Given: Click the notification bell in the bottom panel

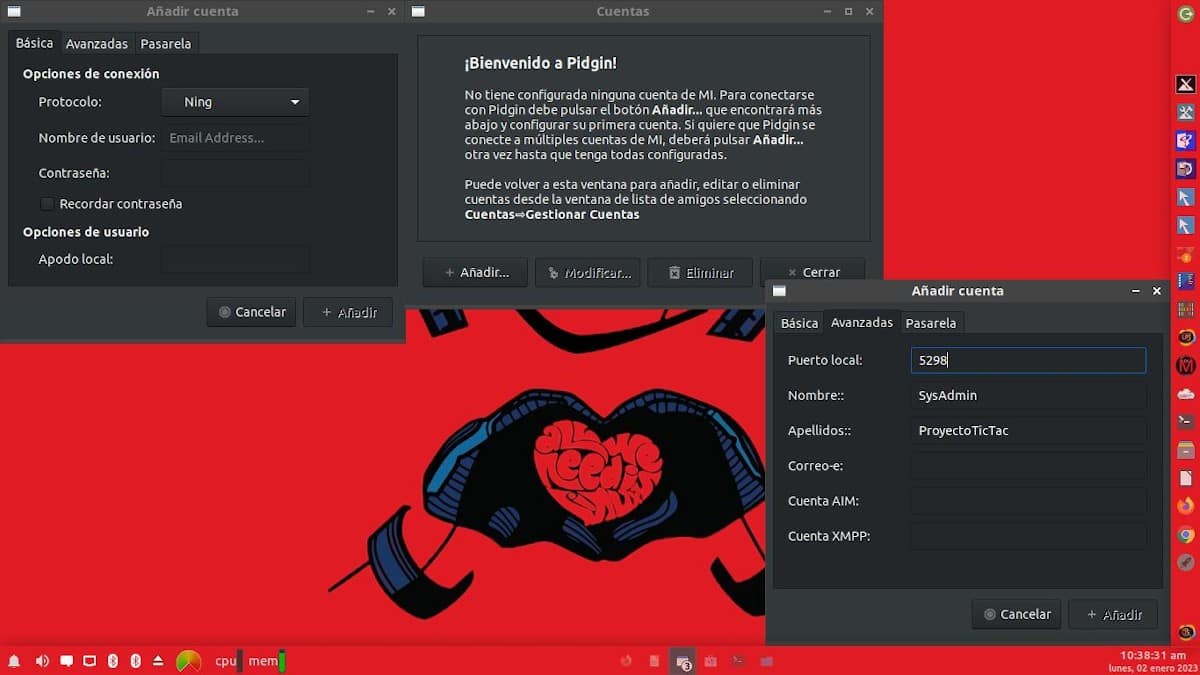Looking at the screenshot, I should click(14, 661).
